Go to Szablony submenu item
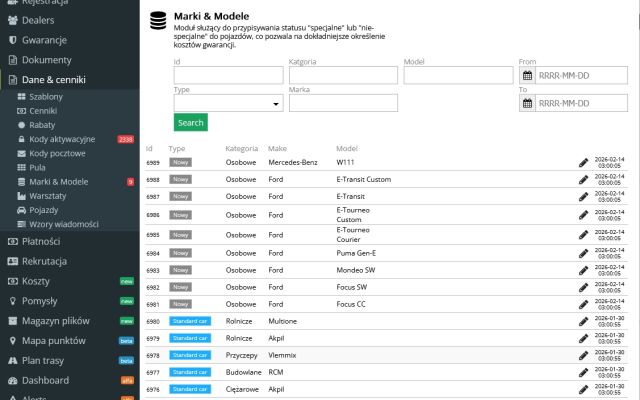The width and height of the screenshot is (640, 400). coord(52,96)
